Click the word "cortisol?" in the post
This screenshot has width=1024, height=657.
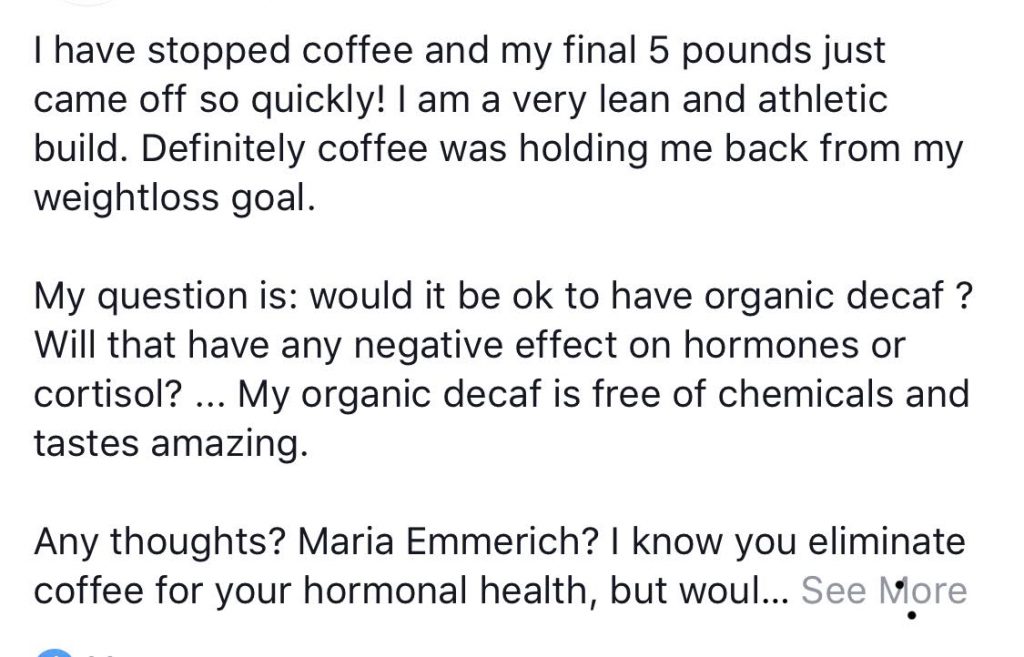(x=108, y=394)
